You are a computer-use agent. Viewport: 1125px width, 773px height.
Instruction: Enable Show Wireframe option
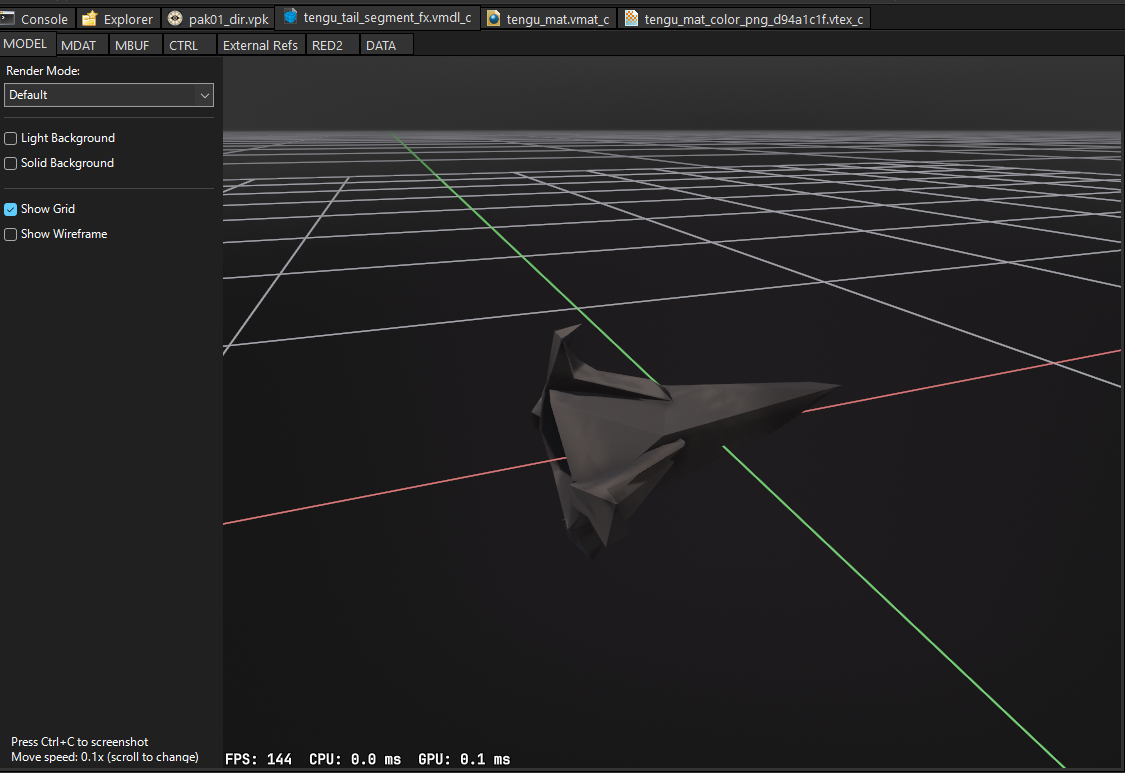(x=11, y=234)
